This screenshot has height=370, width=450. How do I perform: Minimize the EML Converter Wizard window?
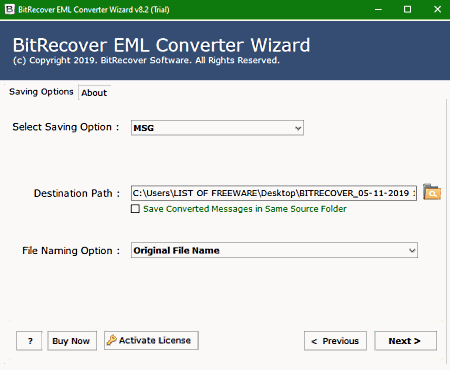coord(378,9)
